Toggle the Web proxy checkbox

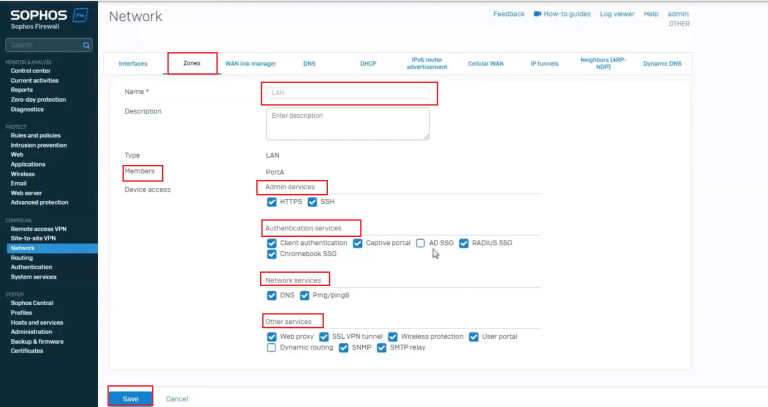tap(272, 336)
